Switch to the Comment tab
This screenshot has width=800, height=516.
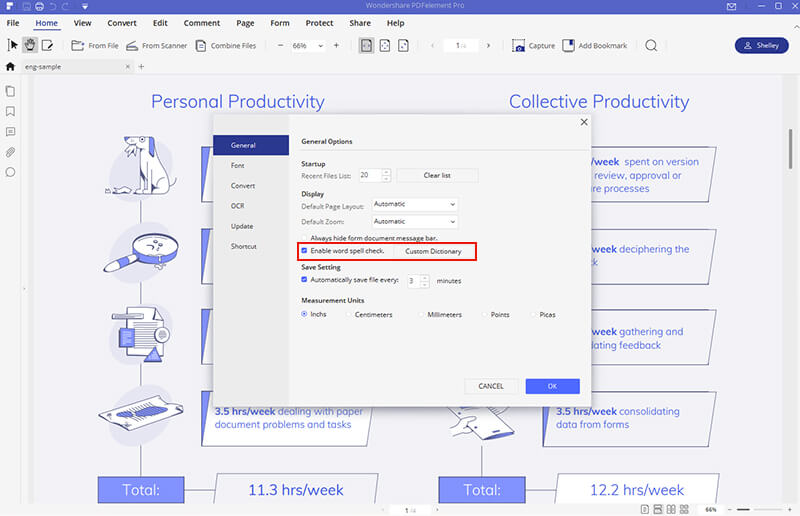click(x=202, y=23)
